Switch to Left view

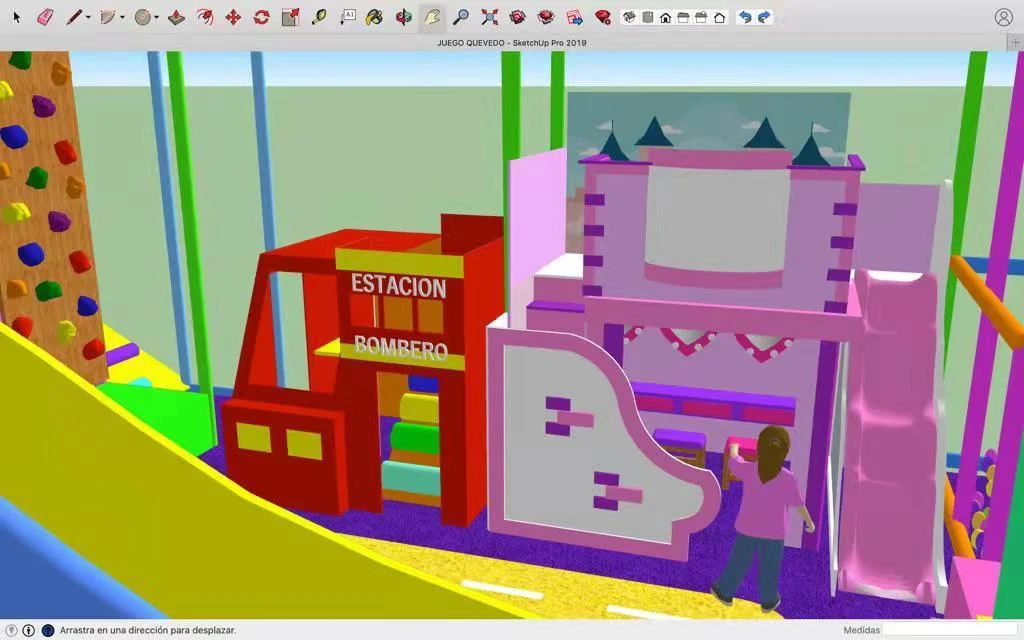coord(720,18)
